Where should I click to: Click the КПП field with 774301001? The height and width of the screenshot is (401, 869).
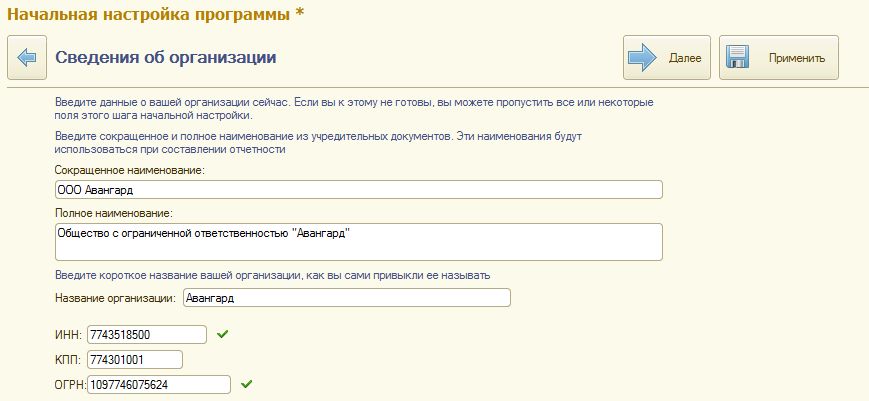pyautogui.click(x=135, y=359)
